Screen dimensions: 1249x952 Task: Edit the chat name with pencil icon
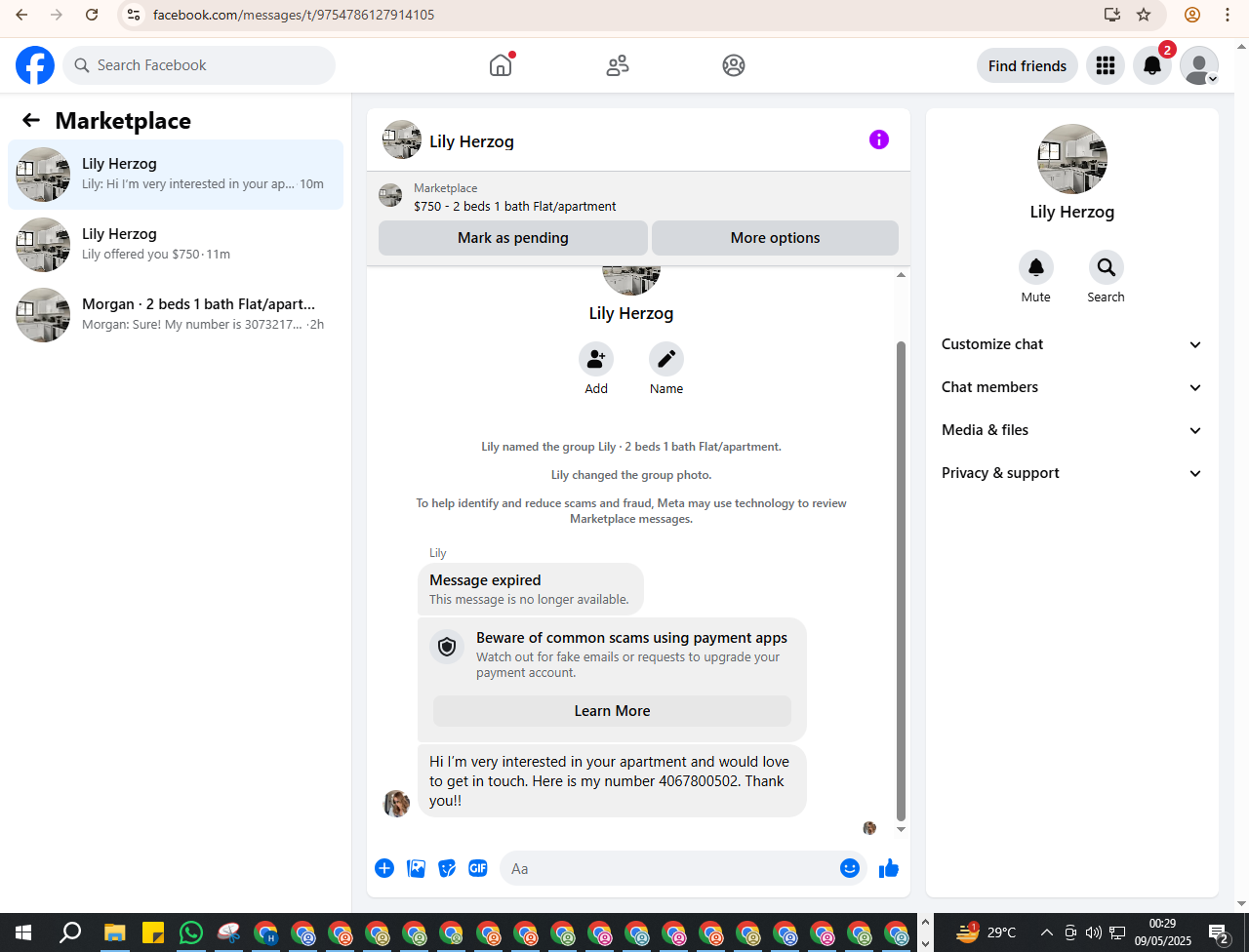[666, 359]
